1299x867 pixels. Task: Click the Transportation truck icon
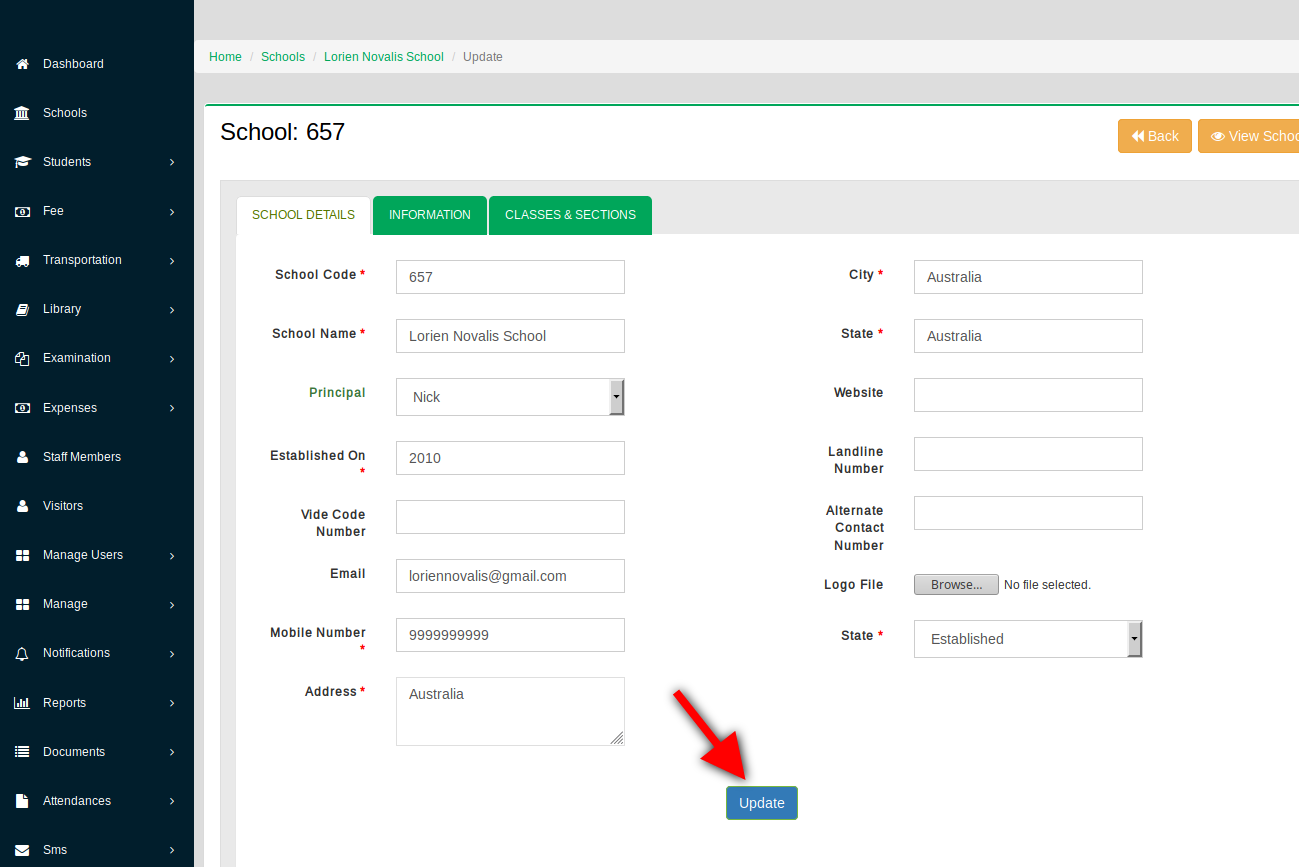pos(22,260)
